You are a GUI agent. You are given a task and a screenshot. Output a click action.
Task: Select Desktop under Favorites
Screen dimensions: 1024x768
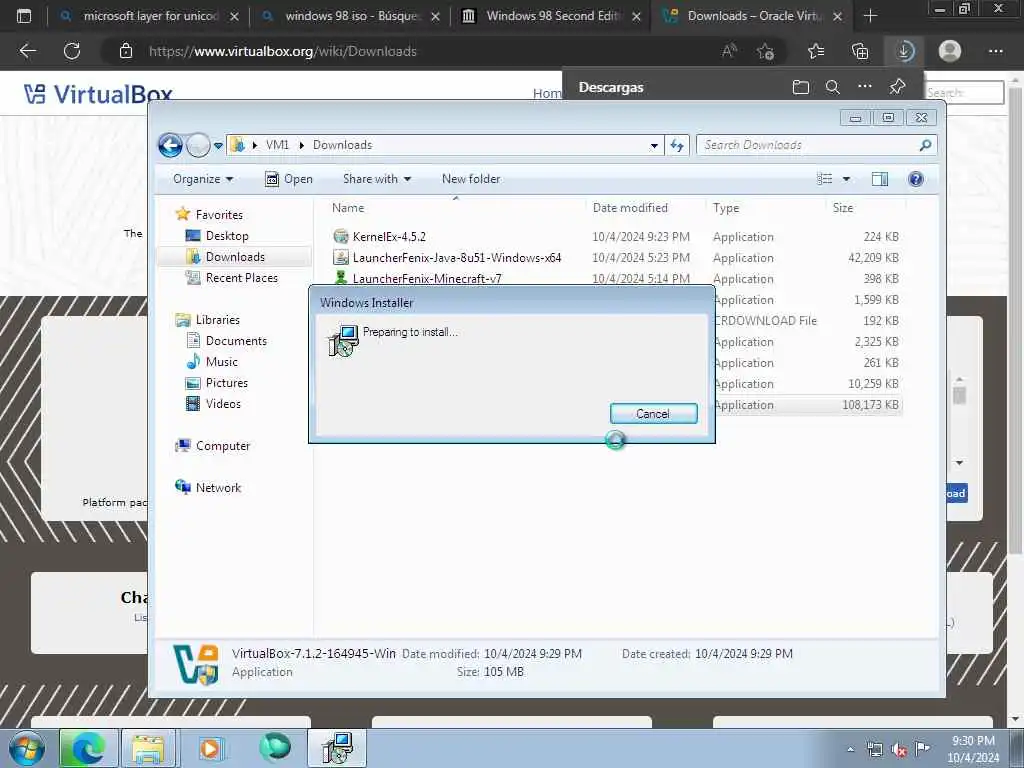(x=227, y=236)
